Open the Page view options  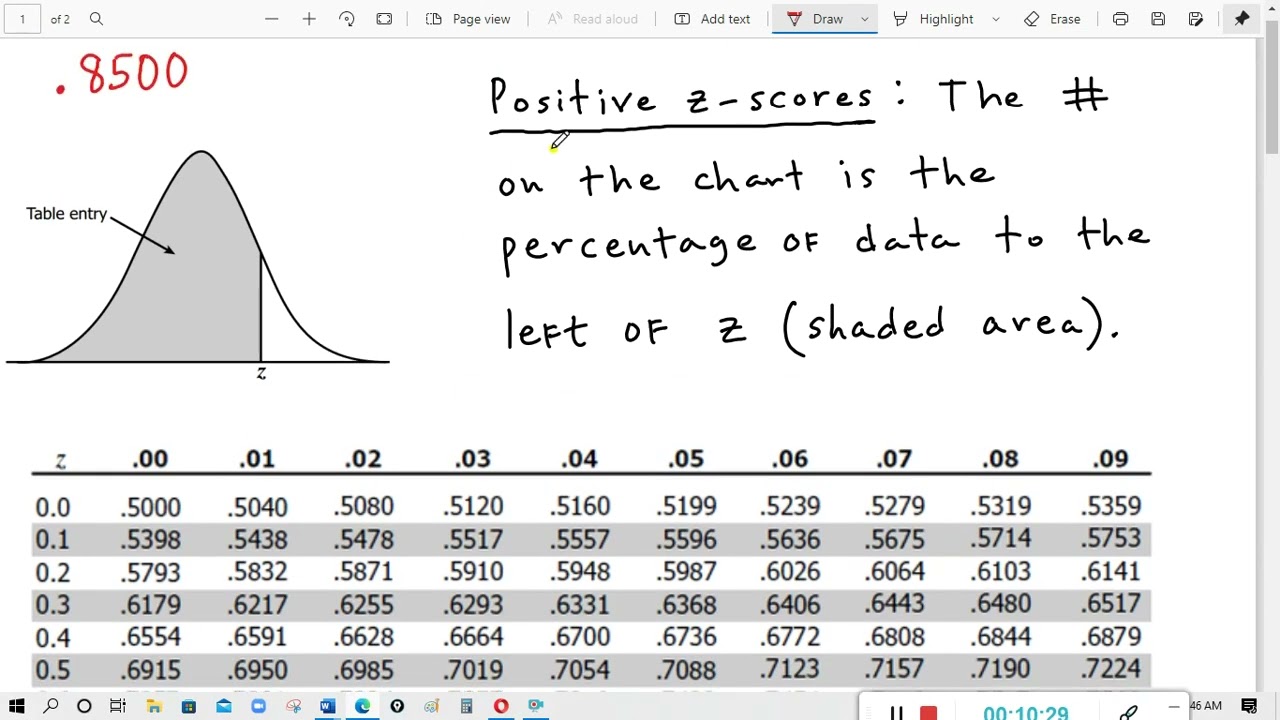[x=468, y=19]
